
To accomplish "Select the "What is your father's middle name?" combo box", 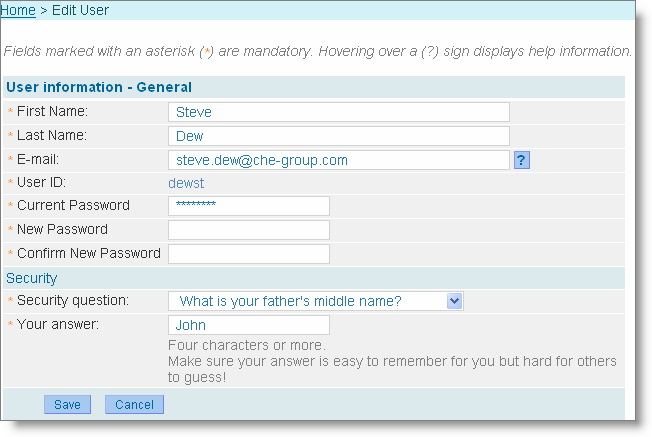I will click(x=316, y=301).
